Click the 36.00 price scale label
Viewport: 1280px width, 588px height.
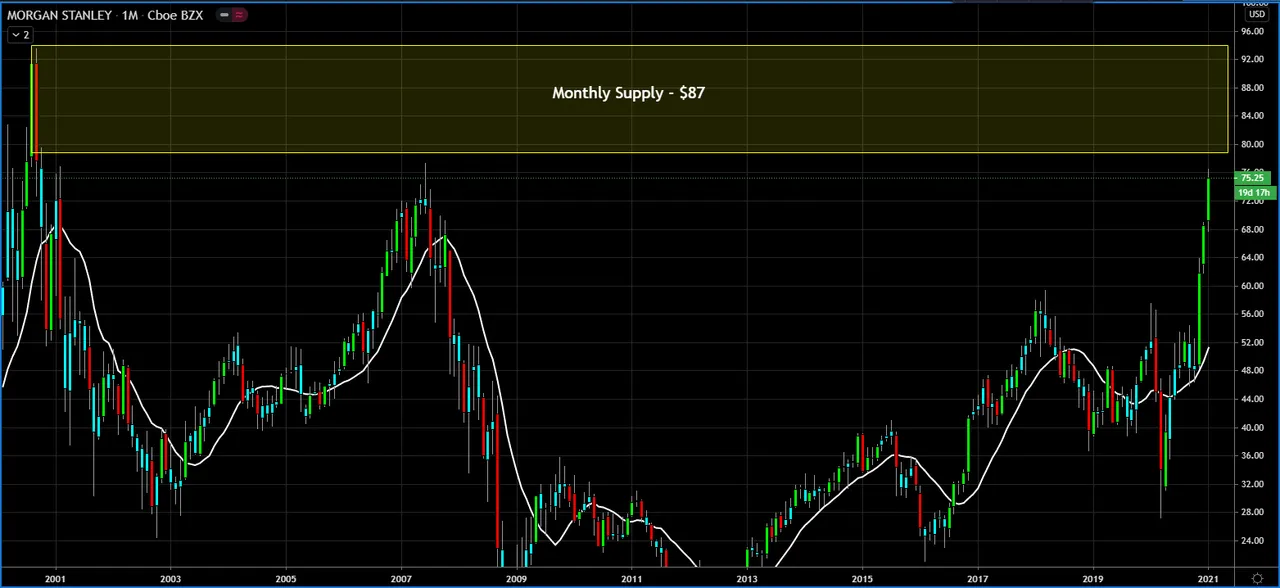tap(1252, 455)
